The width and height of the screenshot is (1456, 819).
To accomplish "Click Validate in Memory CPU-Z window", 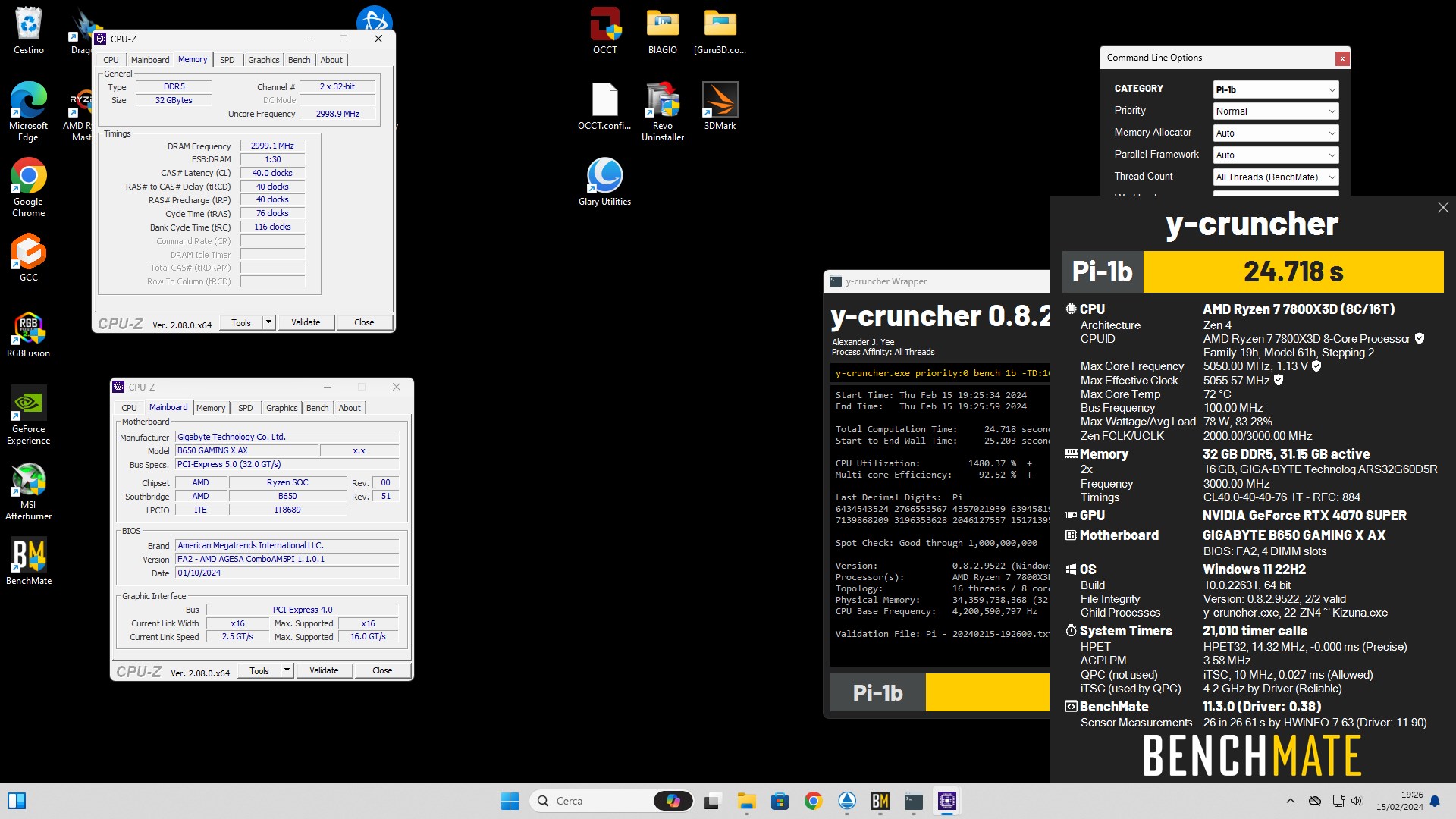I will [x=306, y=322].
